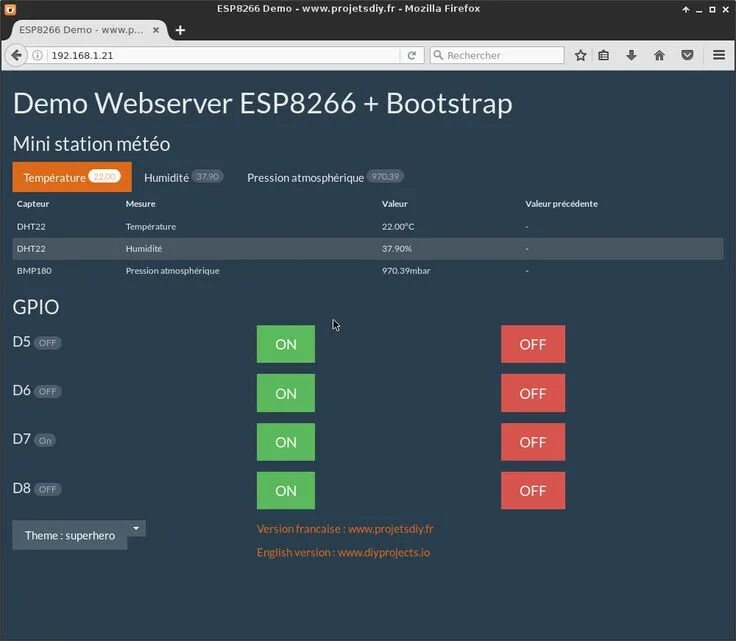This screenshot has width=736, height=641.
Task: Turn D8 OFF
Action: click(533, 490)
